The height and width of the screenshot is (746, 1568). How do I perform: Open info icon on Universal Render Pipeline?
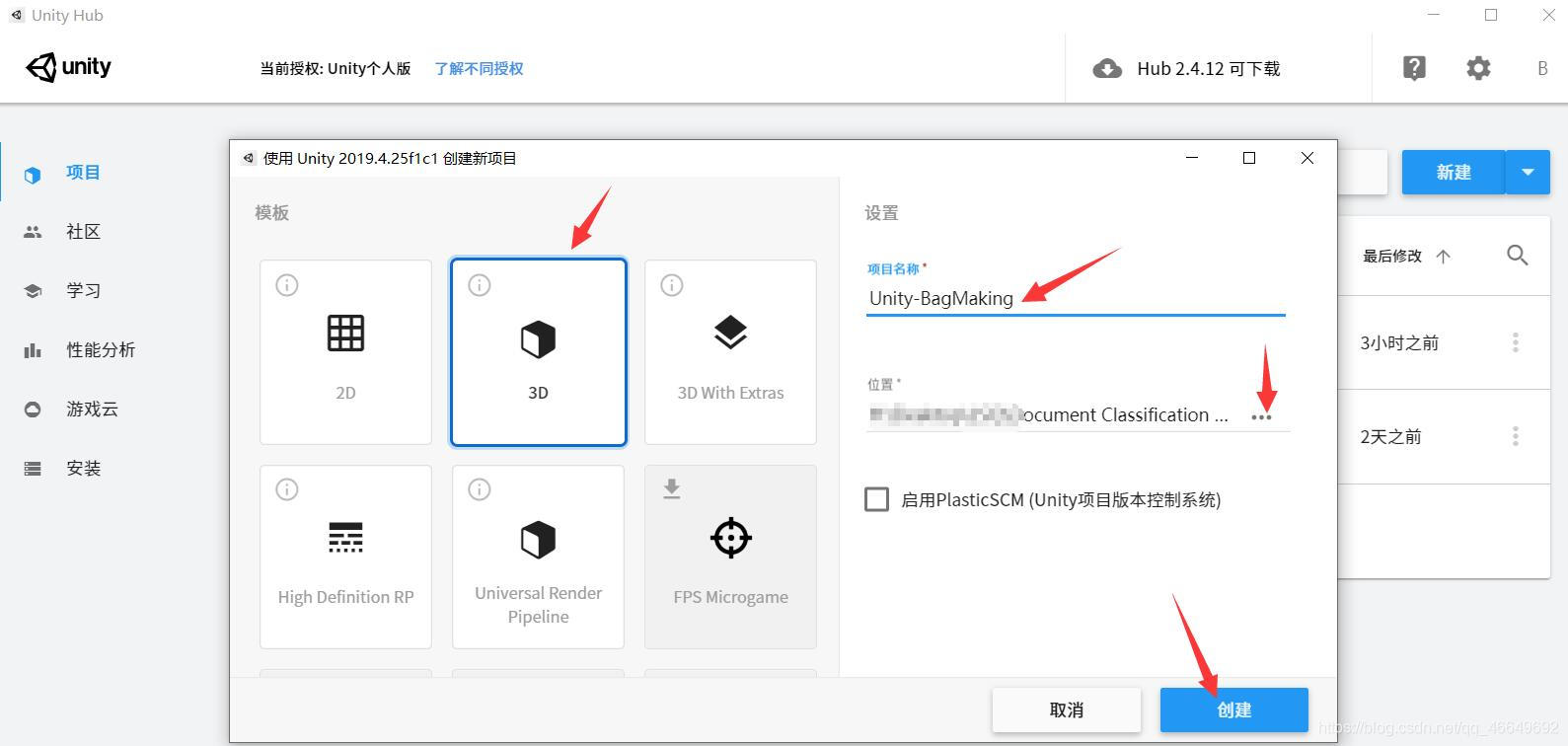479,489
